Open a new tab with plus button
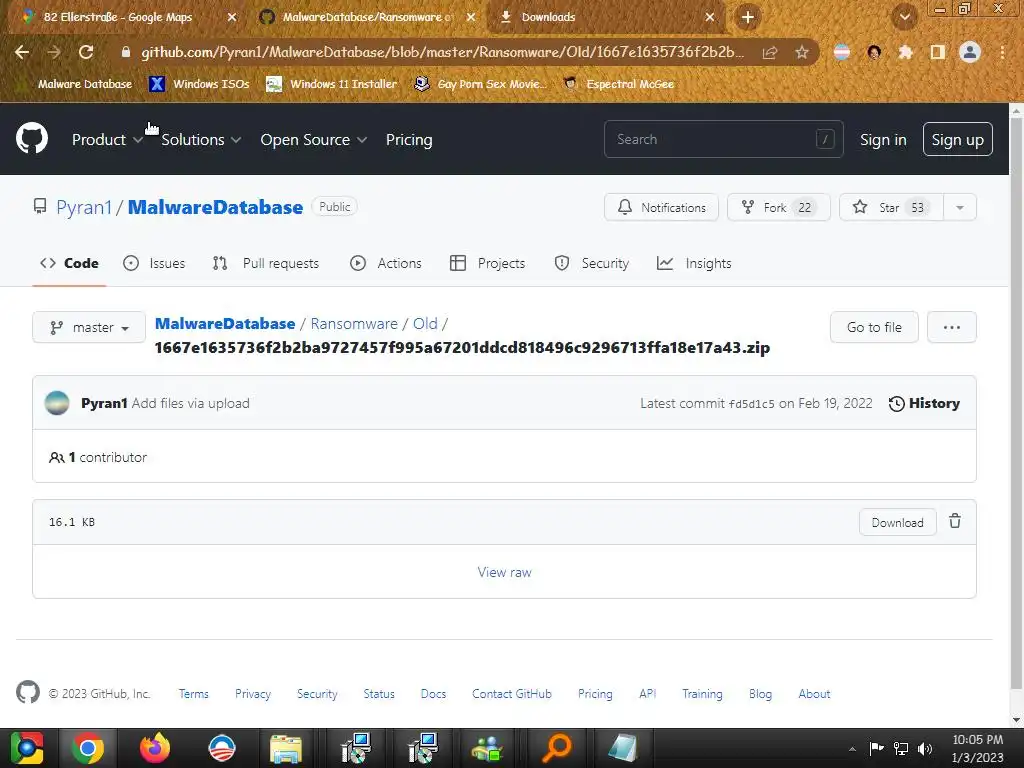Image resolution: width=1024 pixels, height=768 pixels. pyautogui.click(x=748, y=17)
